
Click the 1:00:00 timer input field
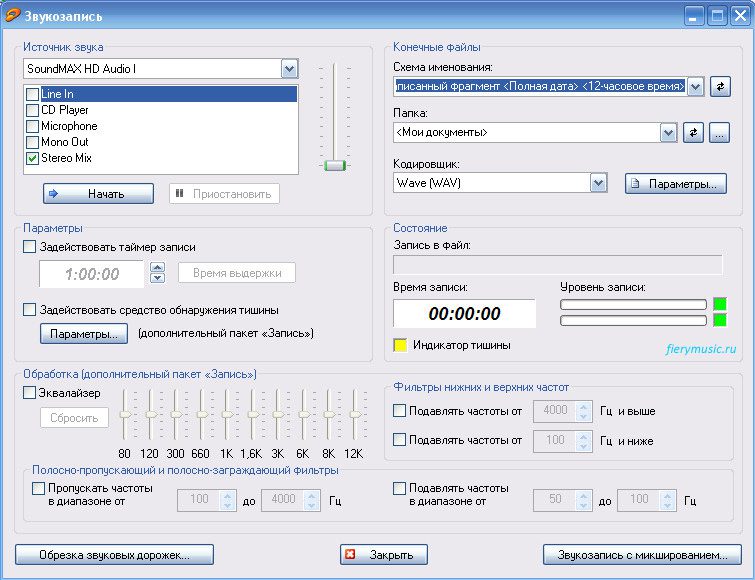[91, 274]
